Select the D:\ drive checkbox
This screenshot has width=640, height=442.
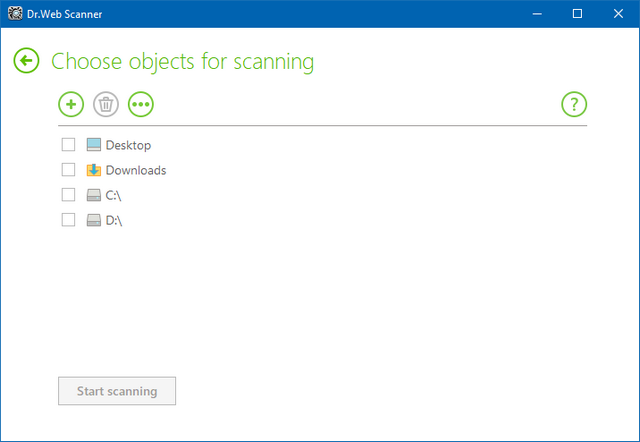[x=69, y=220]
